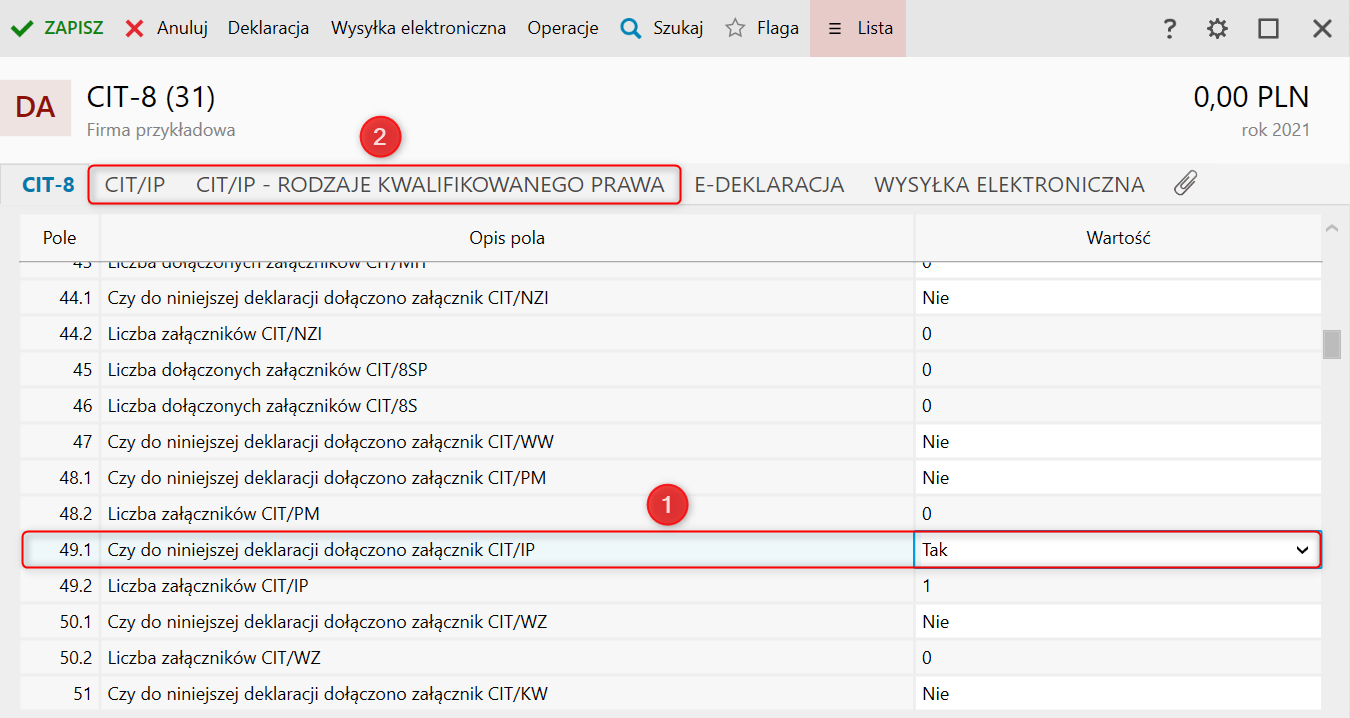The height and width of the screenshot is (718, 1350).
Task: Select row about dołączono załącznik CIT/IP
Action: click(x=671, y=550)
